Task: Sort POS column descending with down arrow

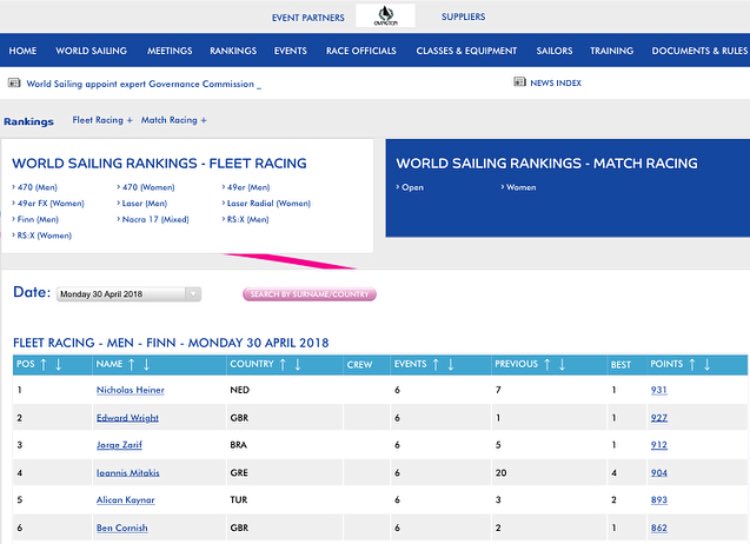Action: pos(58,364)
